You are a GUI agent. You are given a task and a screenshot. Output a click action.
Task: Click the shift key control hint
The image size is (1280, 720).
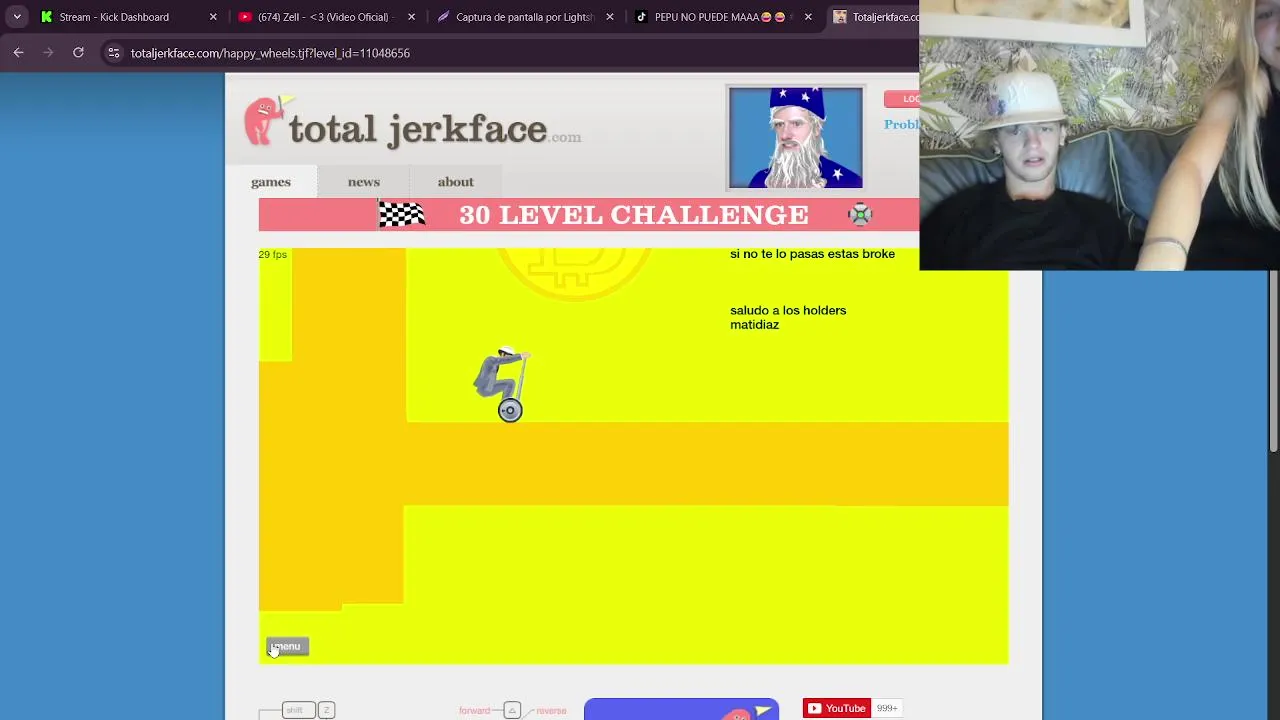point(298,710)
